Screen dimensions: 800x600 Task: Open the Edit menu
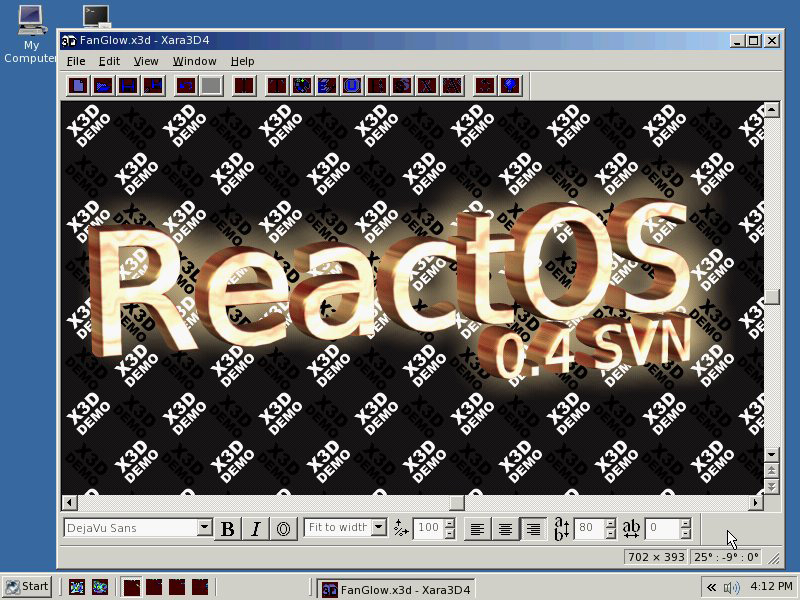(109, 61)
